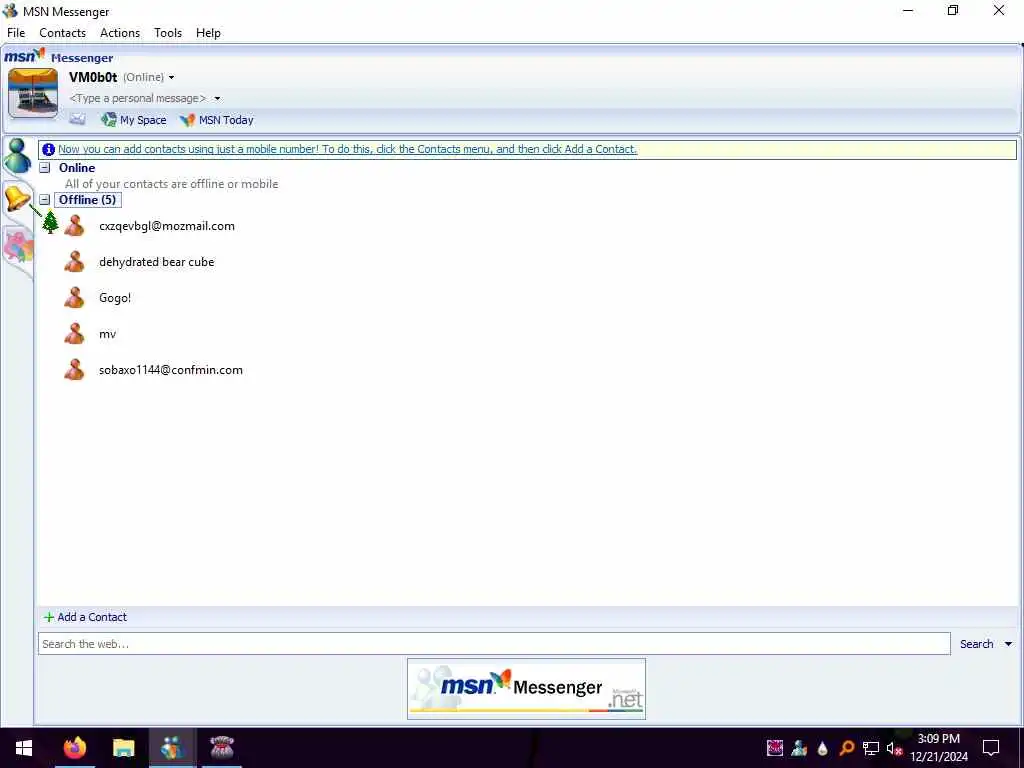Viewport: 1024px width, 768px height.
Task: Click the personal message field
Action: (x=138, y=99)
